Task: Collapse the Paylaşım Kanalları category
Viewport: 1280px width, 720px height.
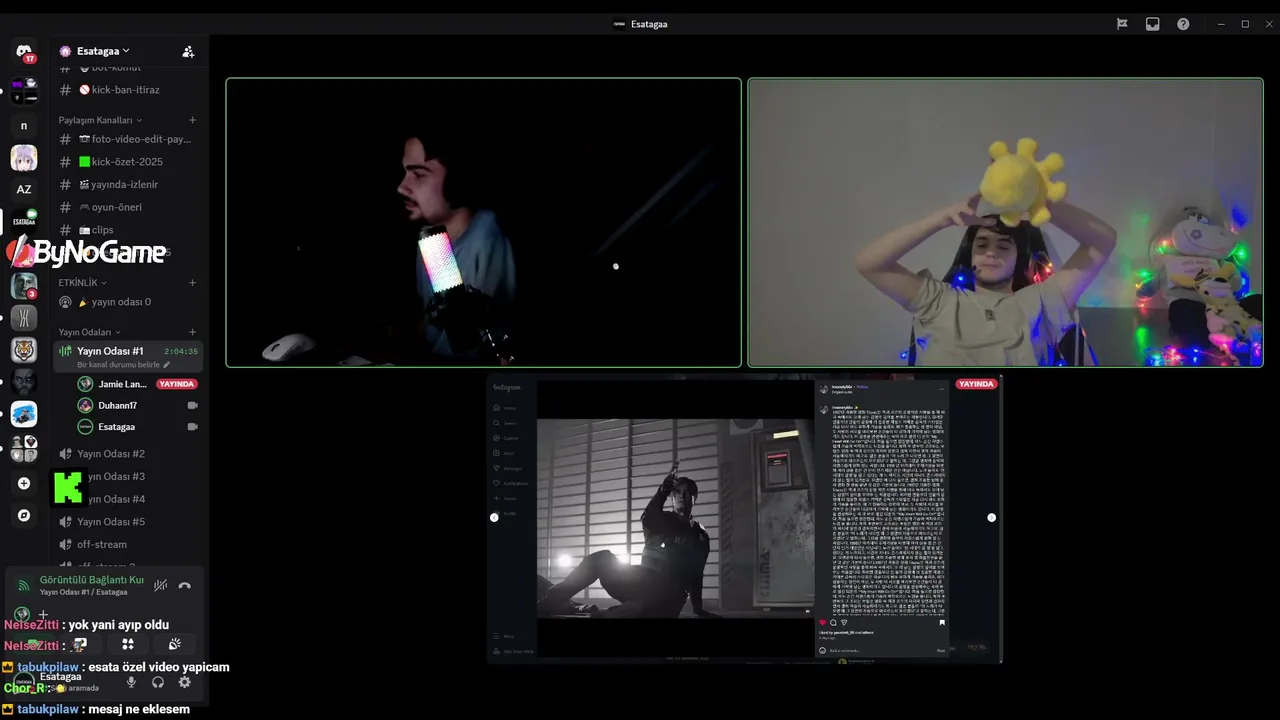Action: pyautogui.click(x=100, y=120)
